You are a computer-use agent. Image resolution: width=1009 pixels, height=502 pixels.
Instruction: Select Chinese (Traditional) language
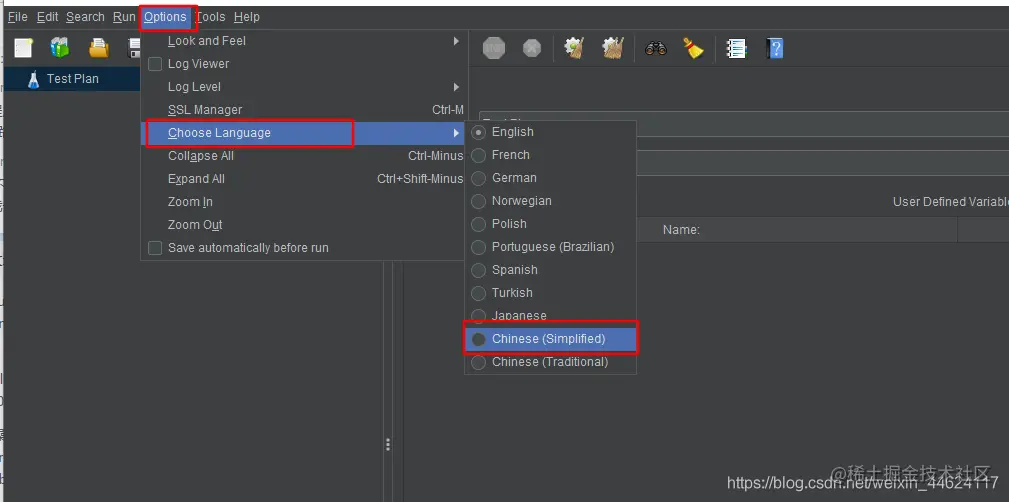click(x=550, y=362)
